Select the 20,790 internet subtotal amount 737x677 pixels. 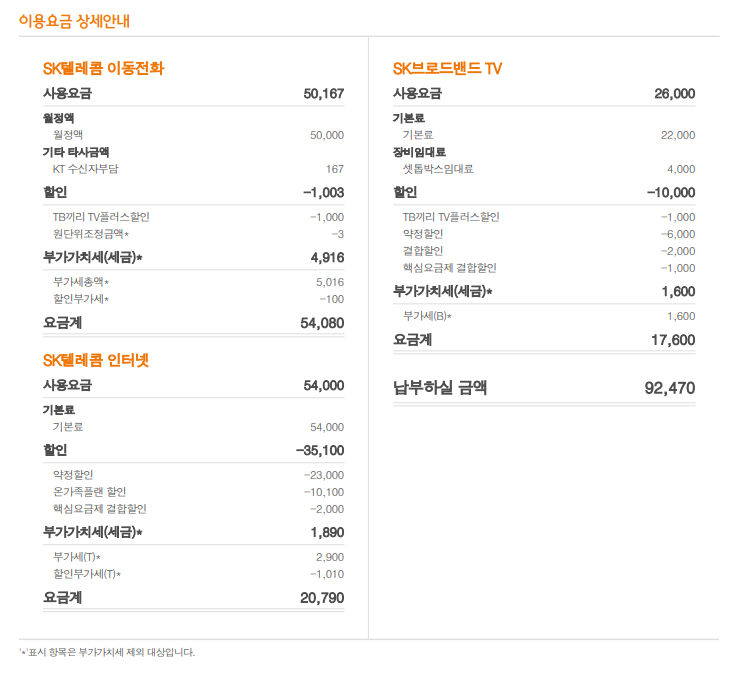click(322, 598)
